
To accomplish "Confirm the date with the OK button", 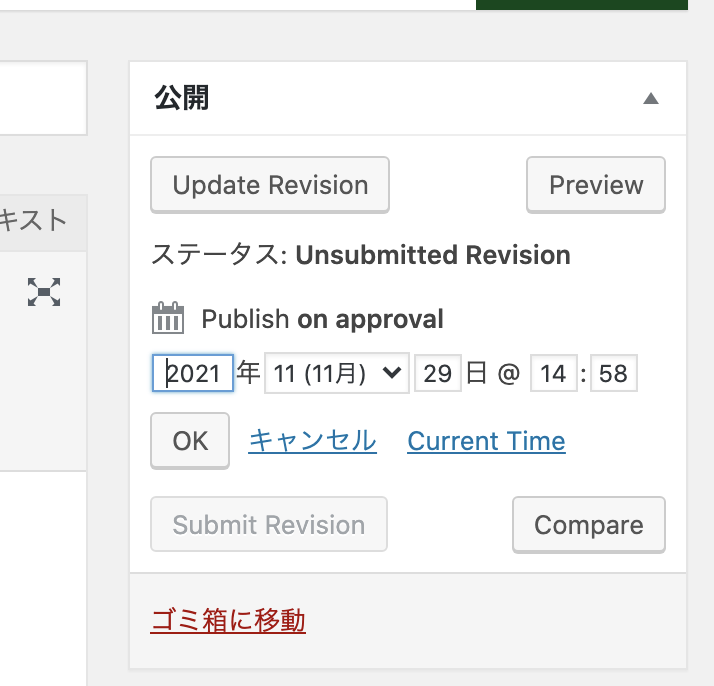I will [190, 441].
